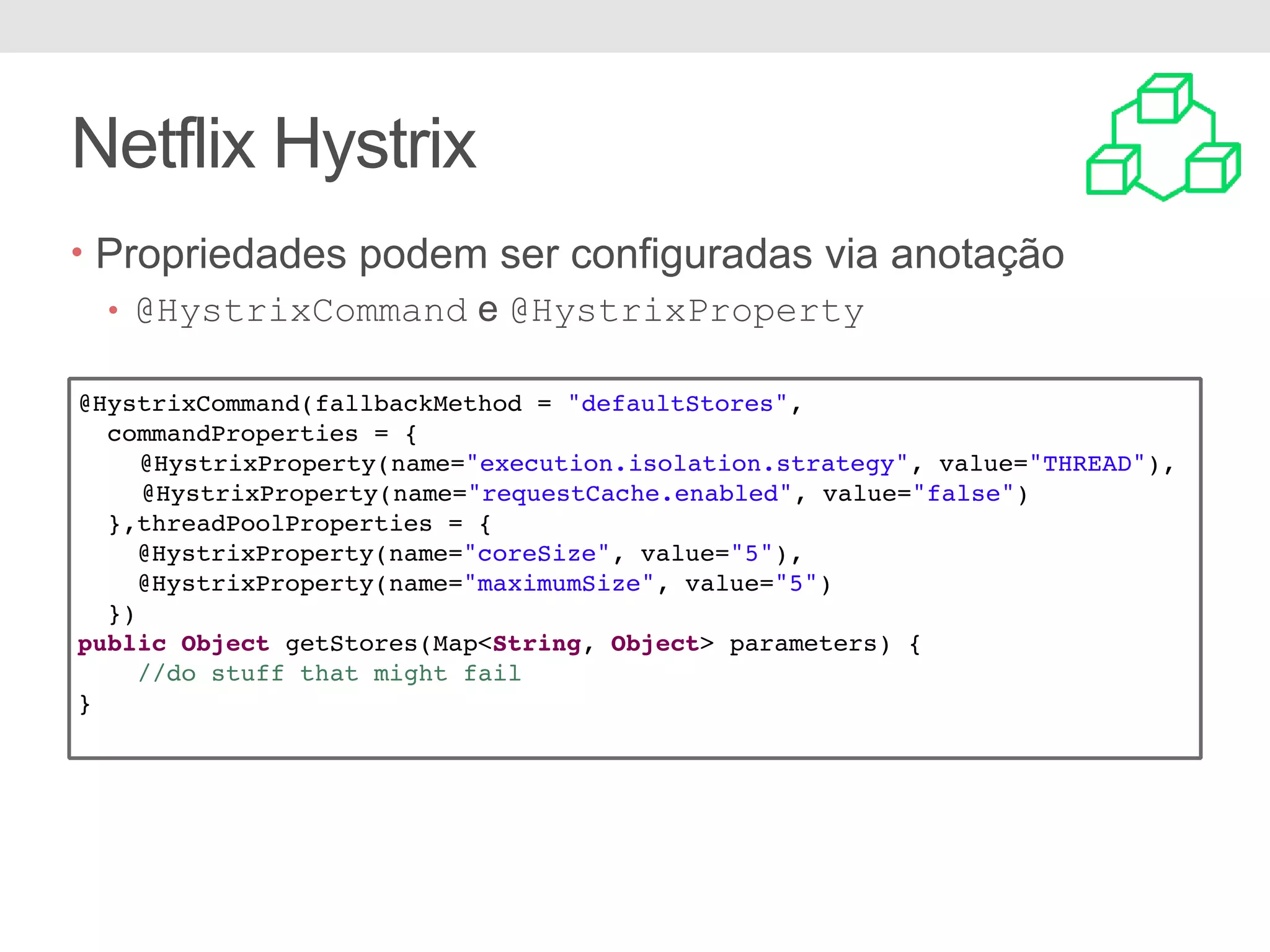Click the "coreSize" string in code
Viewport: 1270px width, 952px height.
[x=537, y=553]
